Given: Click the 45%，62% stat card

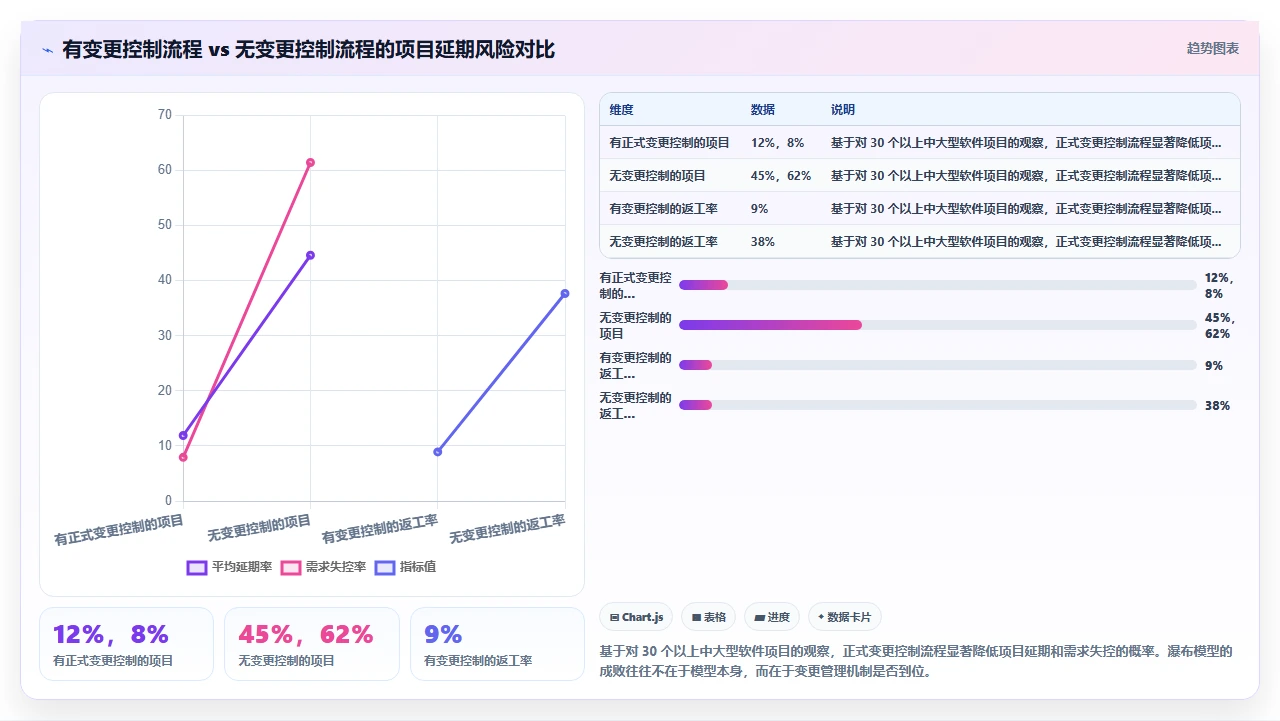Looking at the screenshot, I should click(x=312, y=644).
